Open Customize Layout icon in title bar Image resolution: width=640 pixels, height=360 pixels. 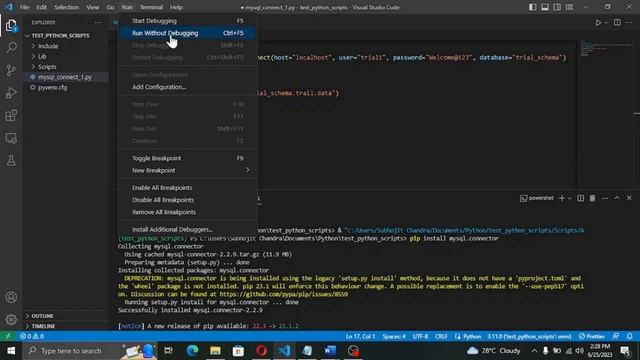click(x=569, y=7)
